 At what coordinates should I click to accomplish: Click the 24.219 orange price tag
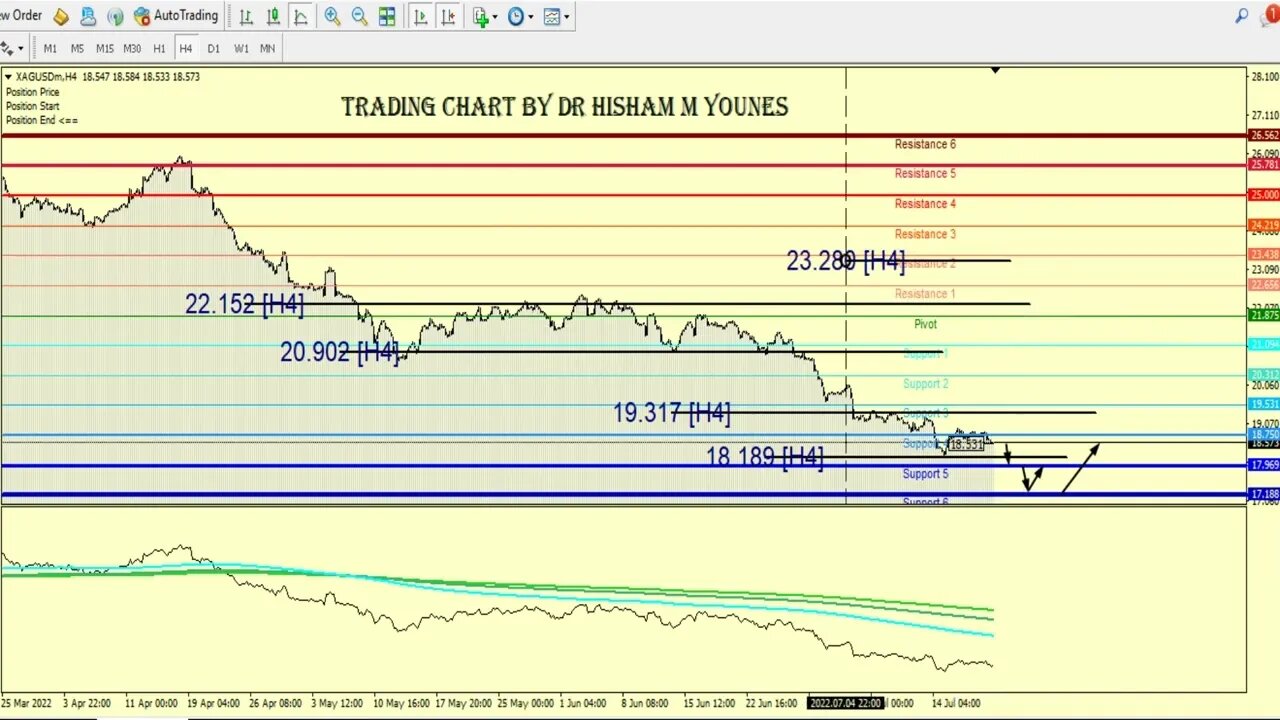[x=1264, y=226]
